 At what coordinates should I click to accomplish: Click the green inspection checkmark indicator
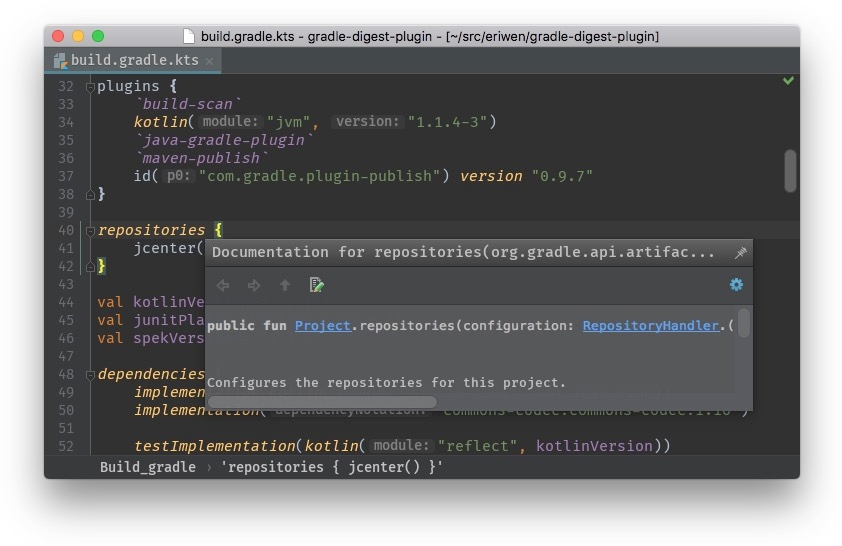pyautogui.click(x=788, y=81)
